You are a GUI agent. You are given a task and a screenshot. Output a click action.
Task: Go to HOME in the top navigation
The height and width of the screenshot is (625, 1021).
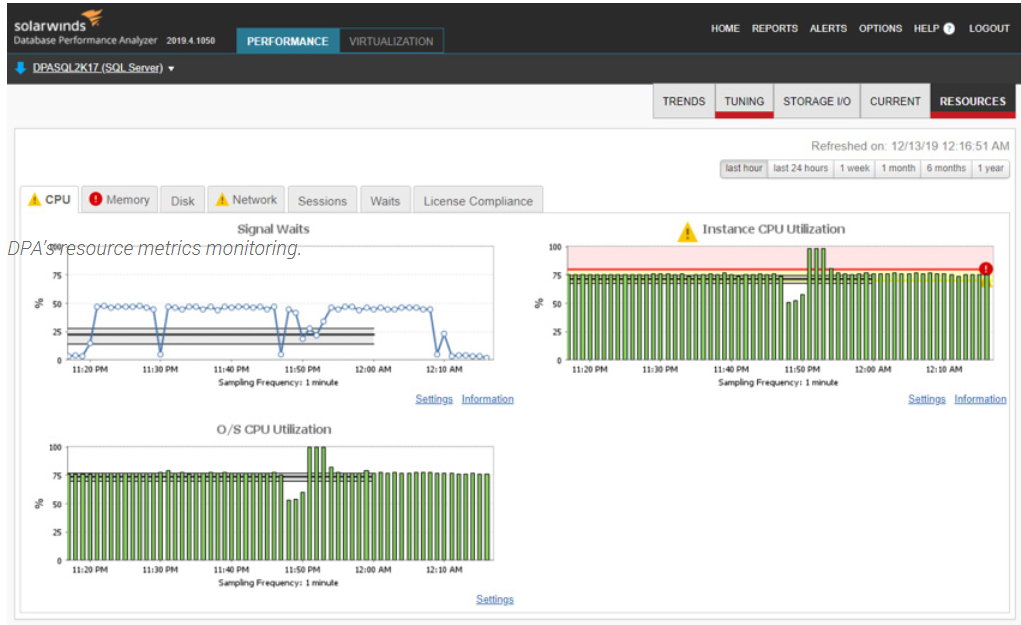tap(725, 29)
